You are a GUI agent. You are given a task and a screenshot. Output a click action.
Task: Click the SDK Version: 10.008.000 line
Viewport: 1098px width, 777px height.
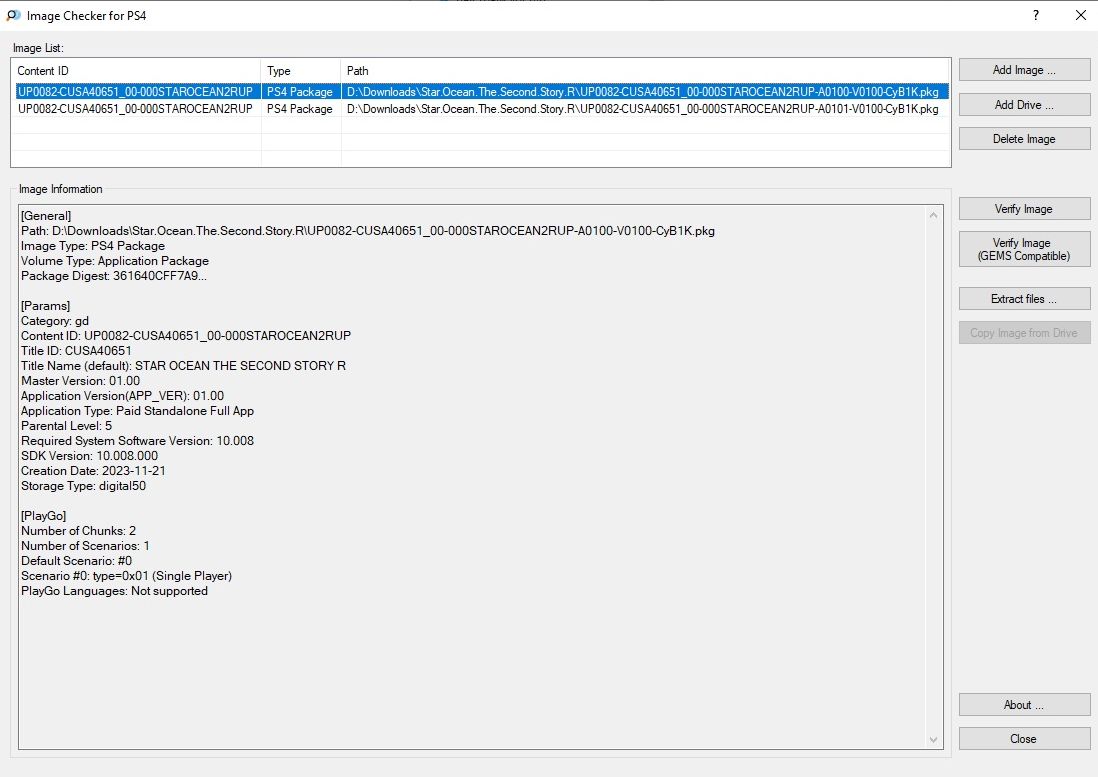90,456
